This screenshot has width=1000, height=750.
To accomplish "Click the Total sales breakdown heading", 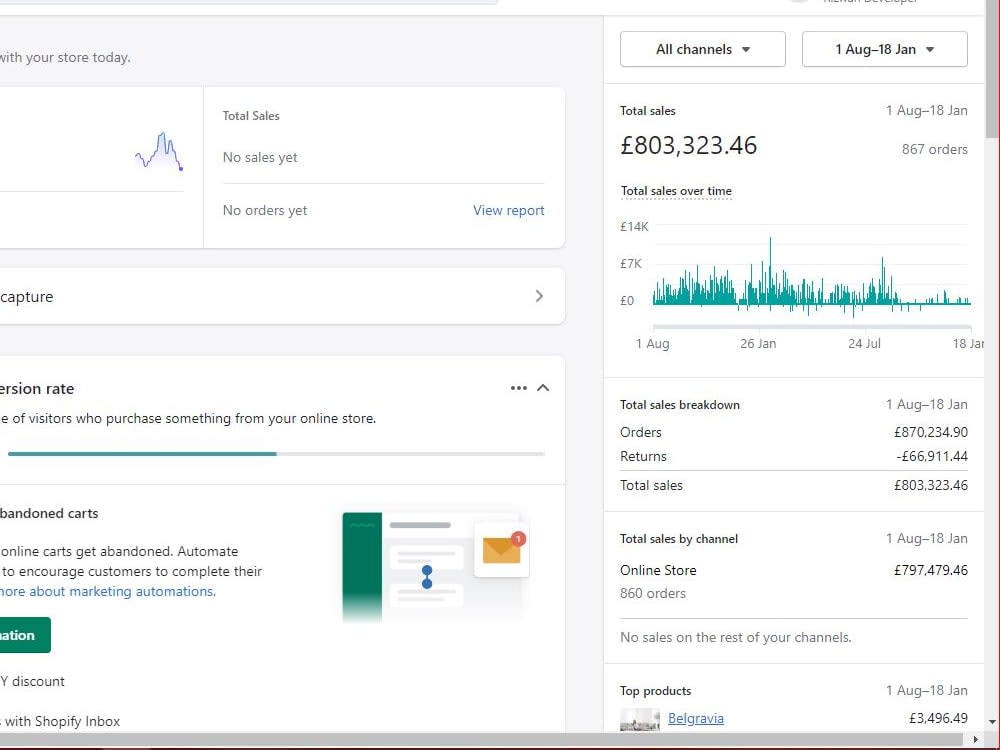I will click(x=680, y=405).
